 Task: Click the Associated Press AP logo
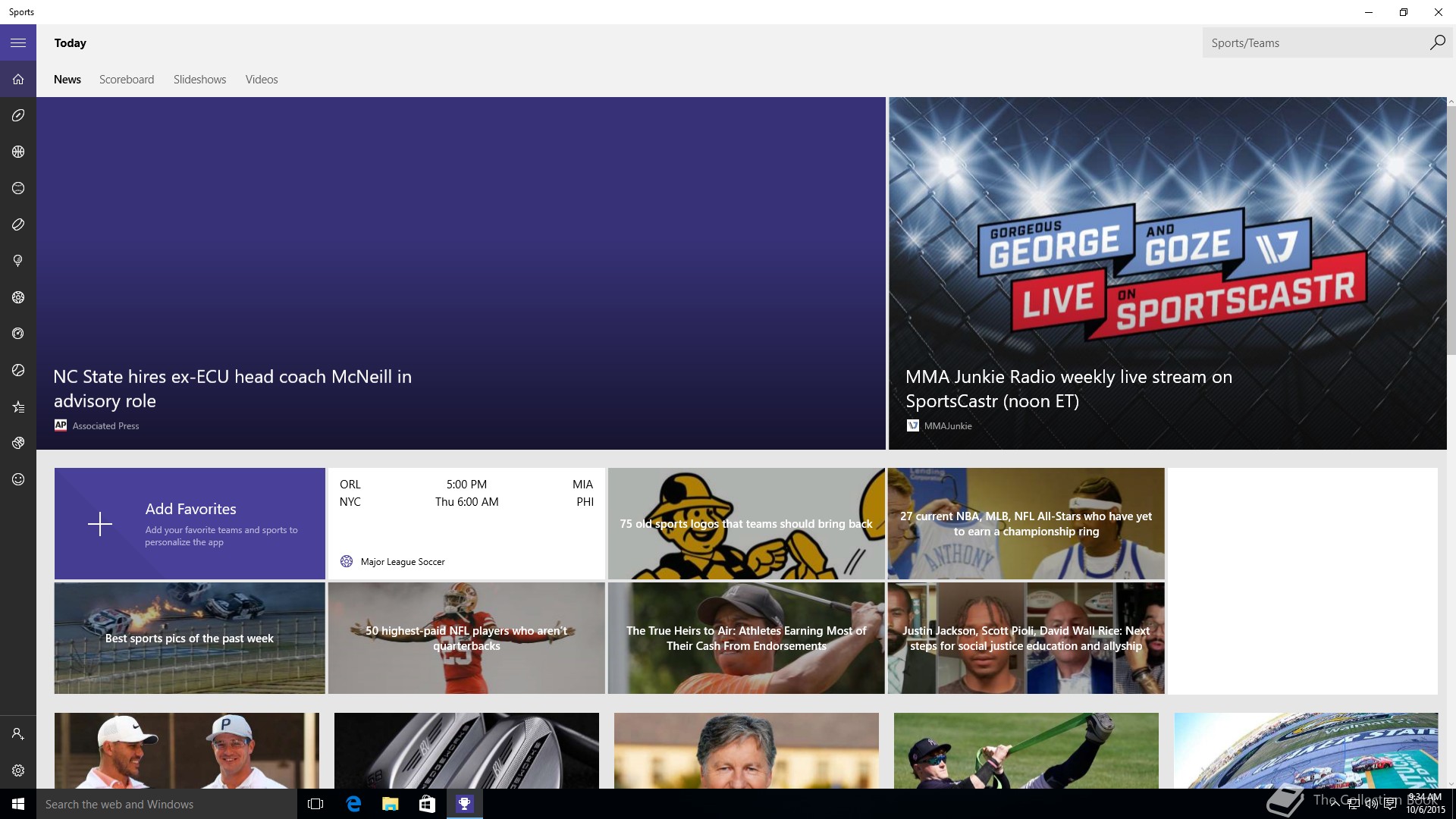tap(61, 425)
